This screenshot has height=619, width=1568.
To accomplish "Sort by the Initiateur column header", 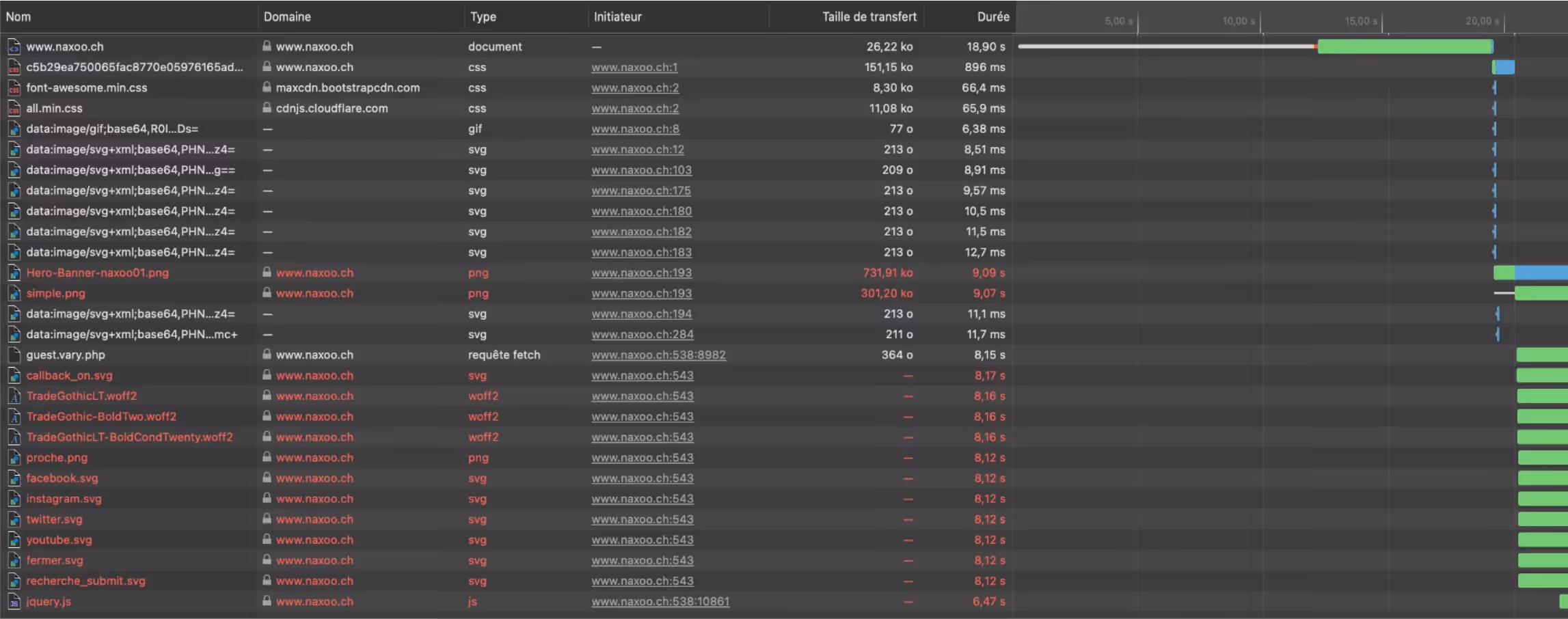I will pos(617,16).
